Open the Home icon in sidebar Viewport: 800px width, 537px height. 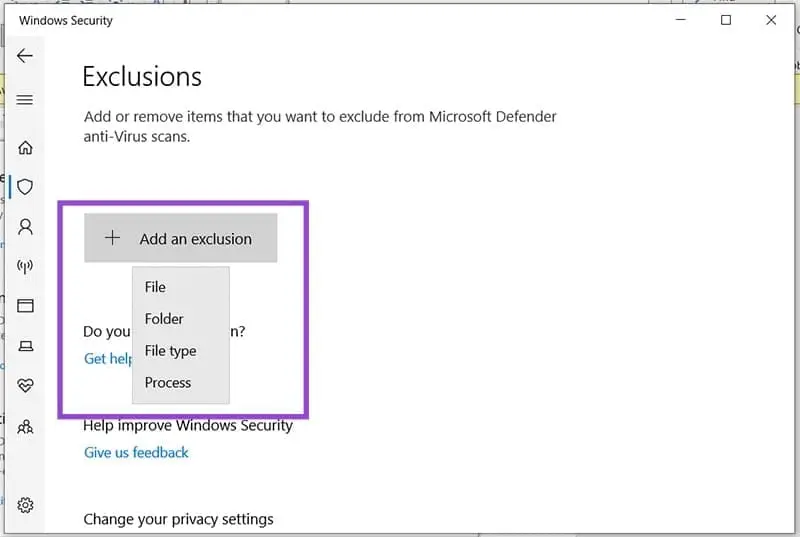(25, 148)
